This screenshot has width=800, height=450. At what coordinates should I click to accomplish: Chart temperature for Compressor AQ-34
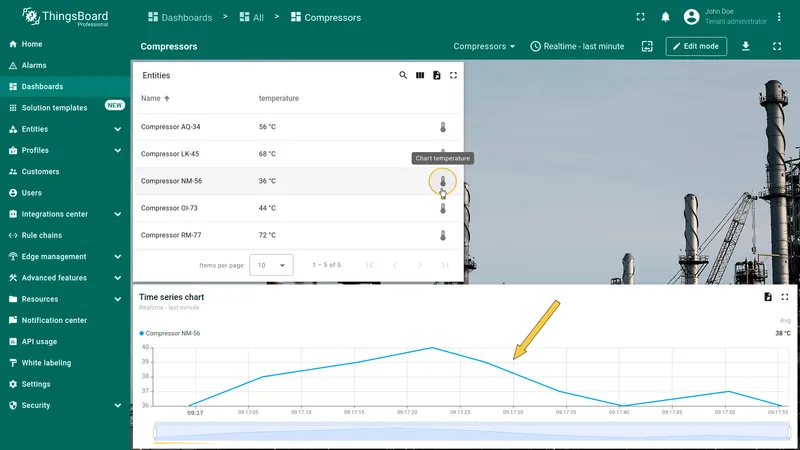coord(443,127)
